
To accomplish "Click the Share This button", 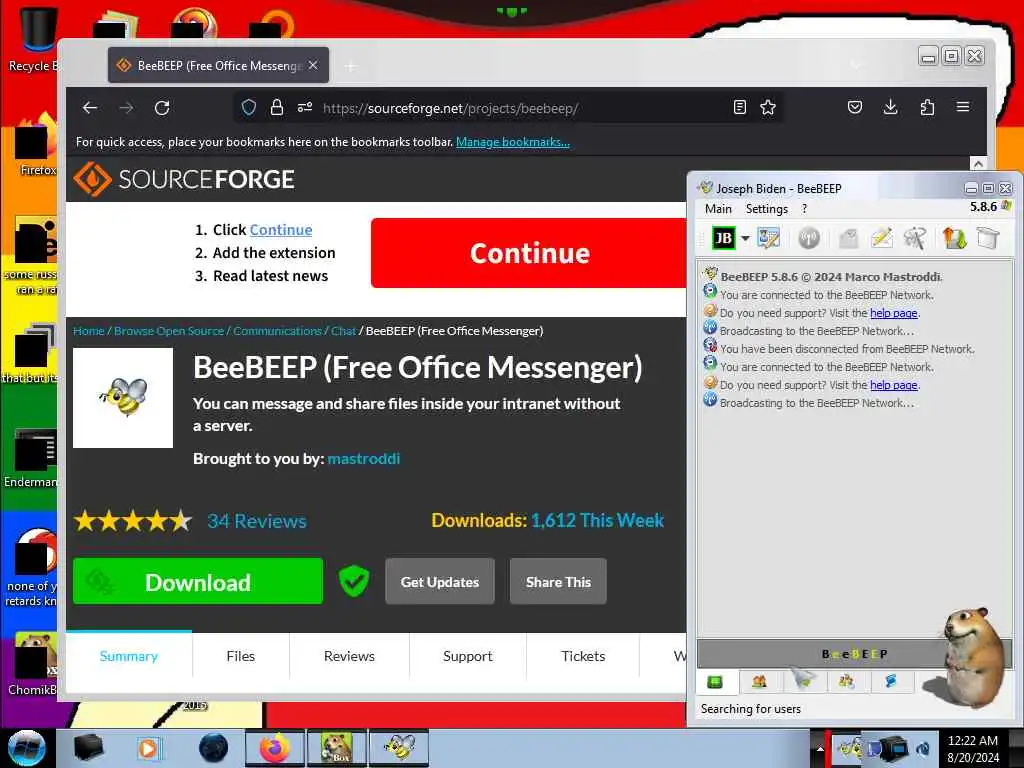I will point(558,581).
